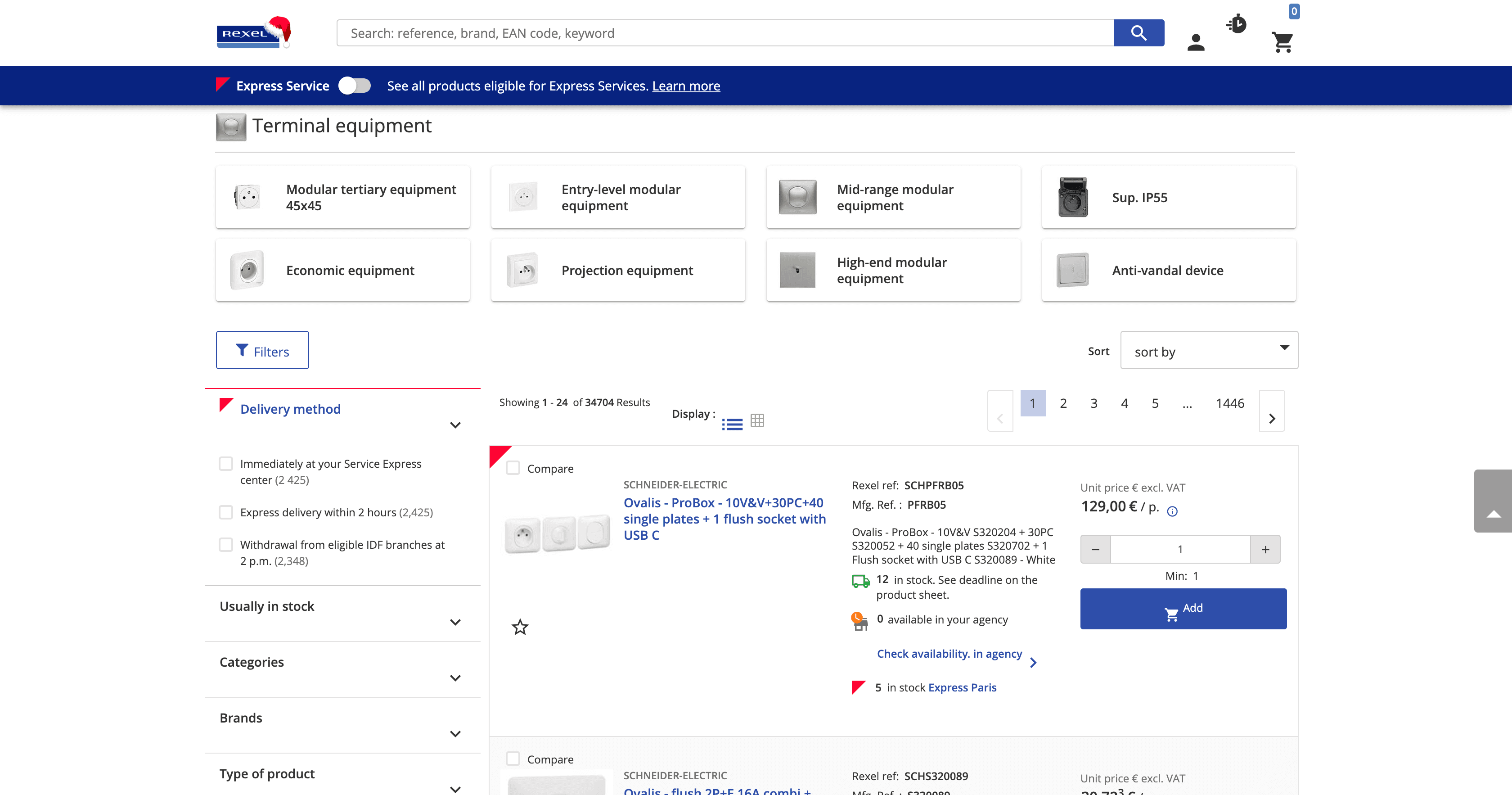This screenshot has height=795, width=1512.
Task: Click the scroll-to-top arrow button
Action: click(1493, 501)
